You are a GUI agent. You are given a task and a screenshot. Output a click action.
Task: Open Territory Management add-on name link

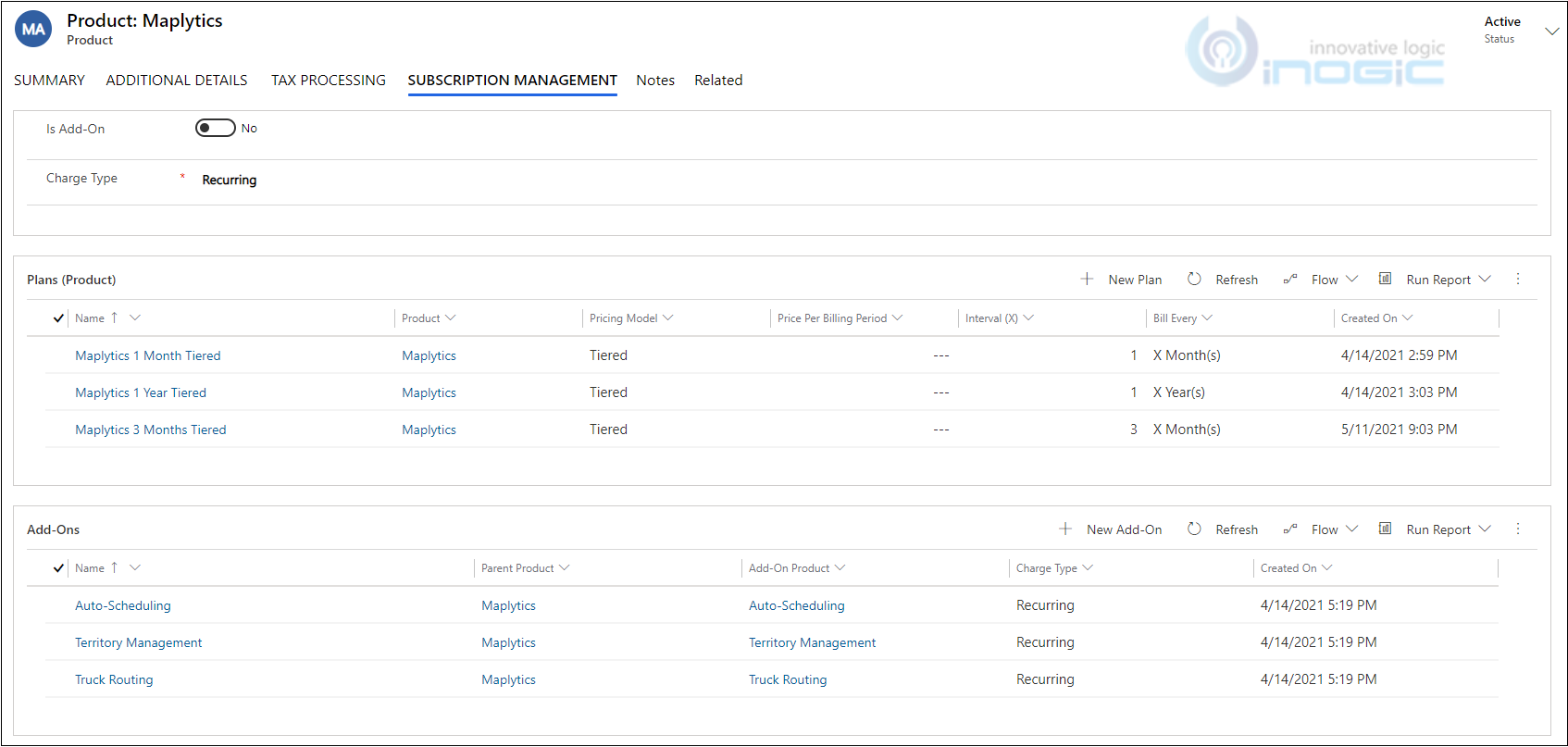(139, 642)
